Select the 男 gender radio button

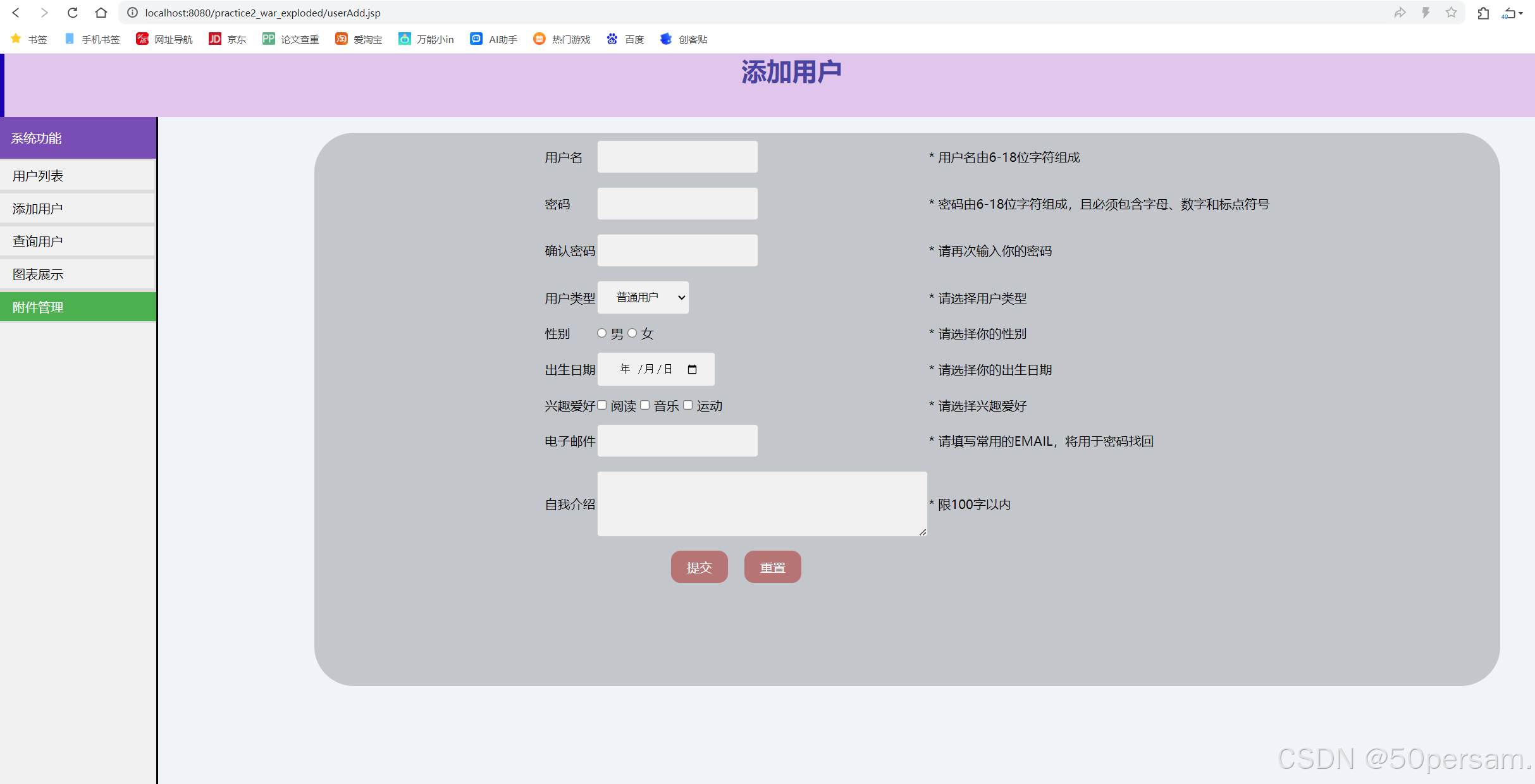[x=601, y=333]
